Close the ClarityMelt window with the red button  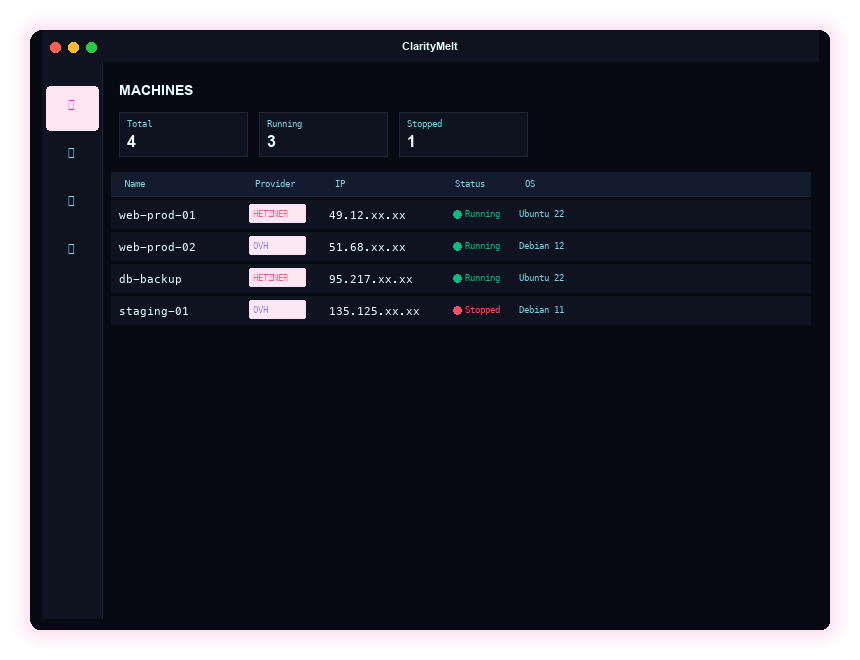pos(55,48)
